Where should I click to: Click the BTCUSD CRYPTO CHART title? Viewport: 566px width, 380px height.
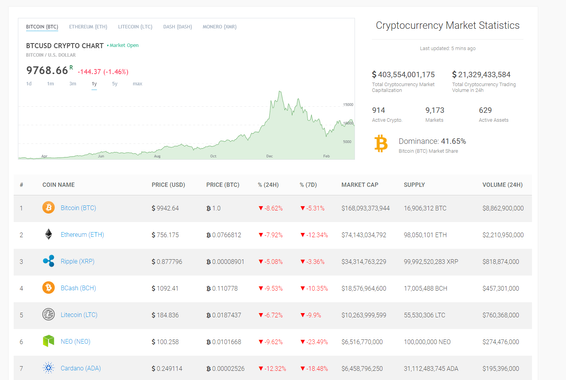coord(65,46)
